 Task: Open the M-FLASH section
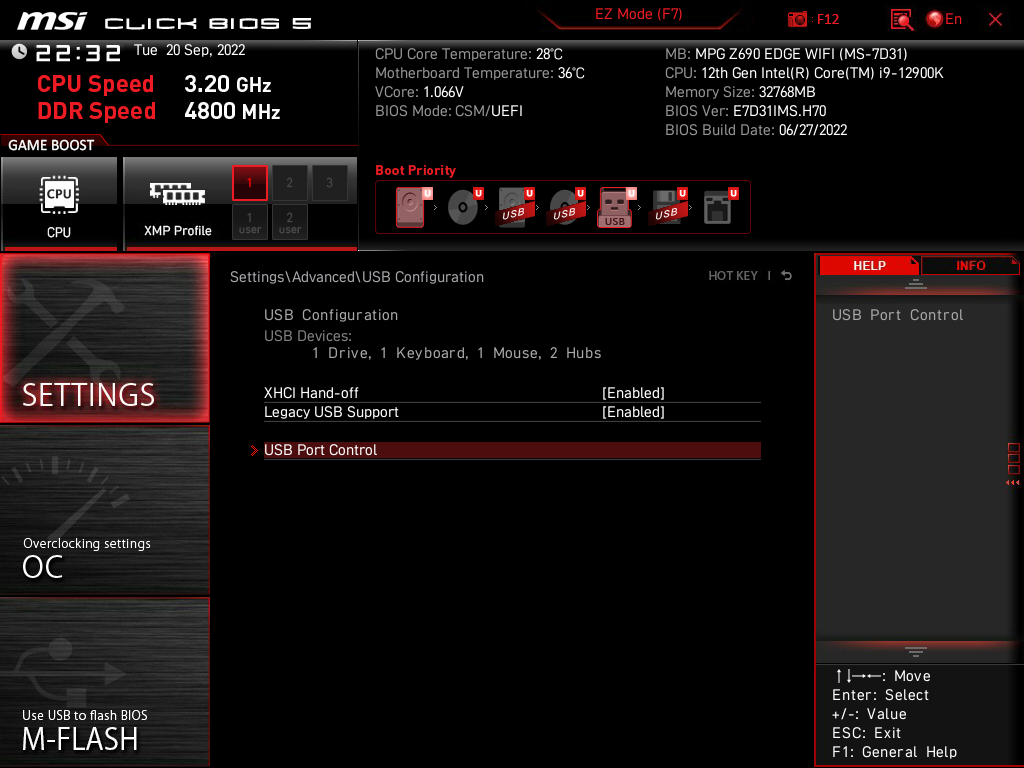[x=104, y=682]
